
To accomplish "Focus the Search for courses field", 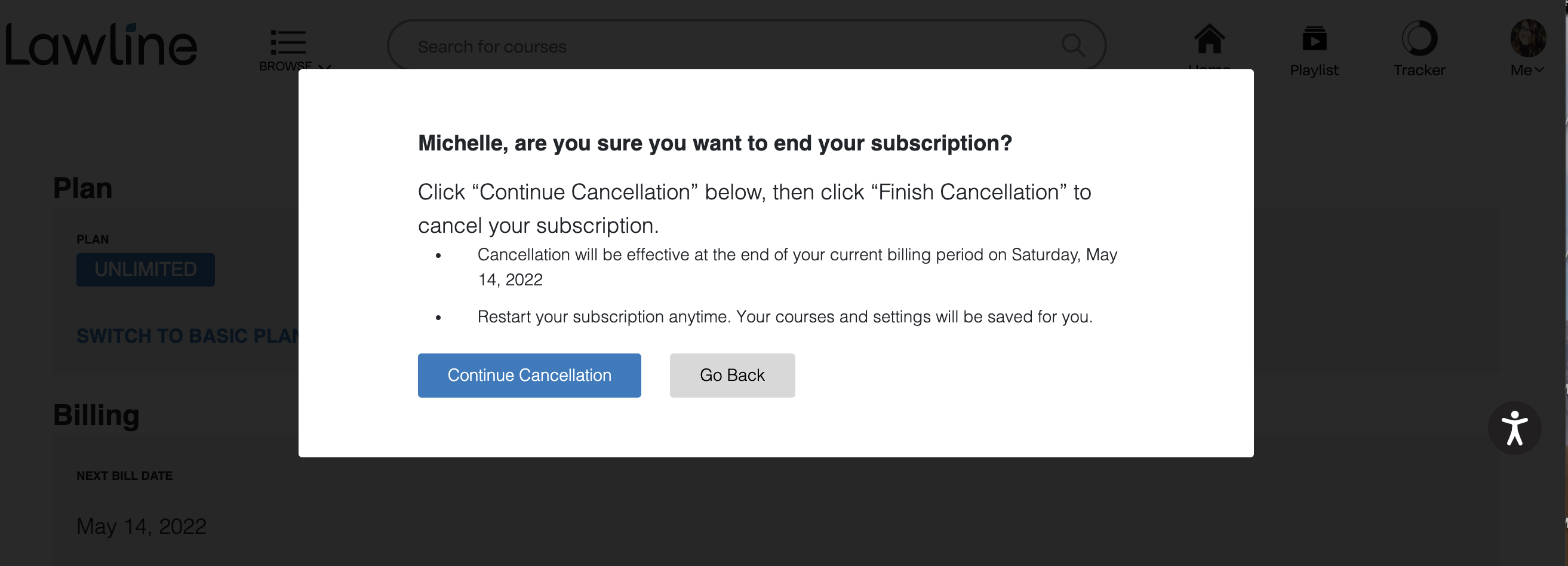I will pyautogui.click(x=746, y=45).
